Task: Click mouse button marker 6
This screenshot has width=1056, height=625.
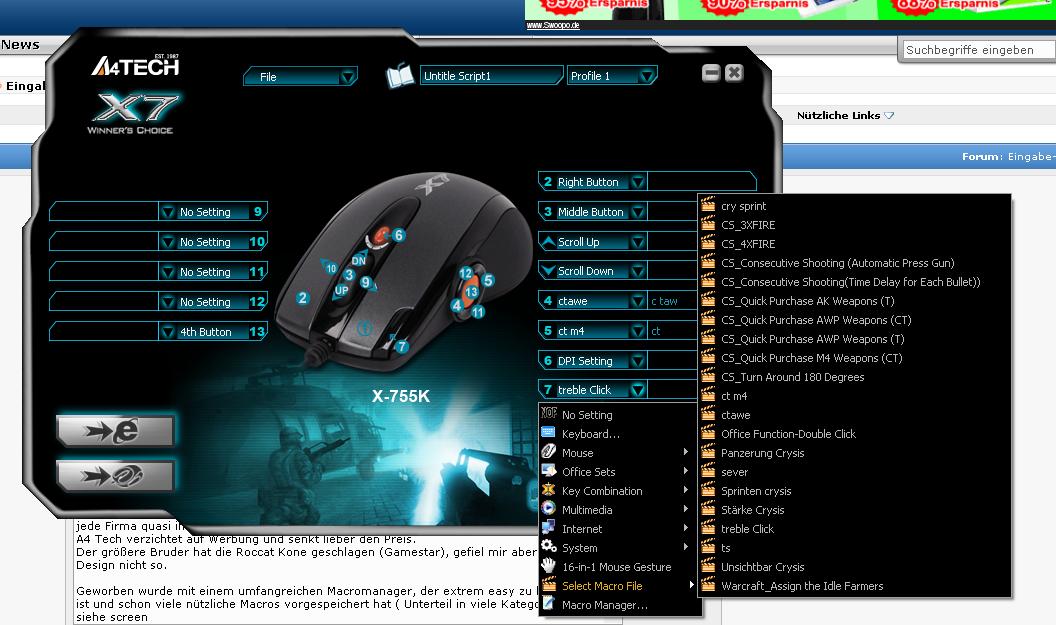Action: click(x=399, y=235)
